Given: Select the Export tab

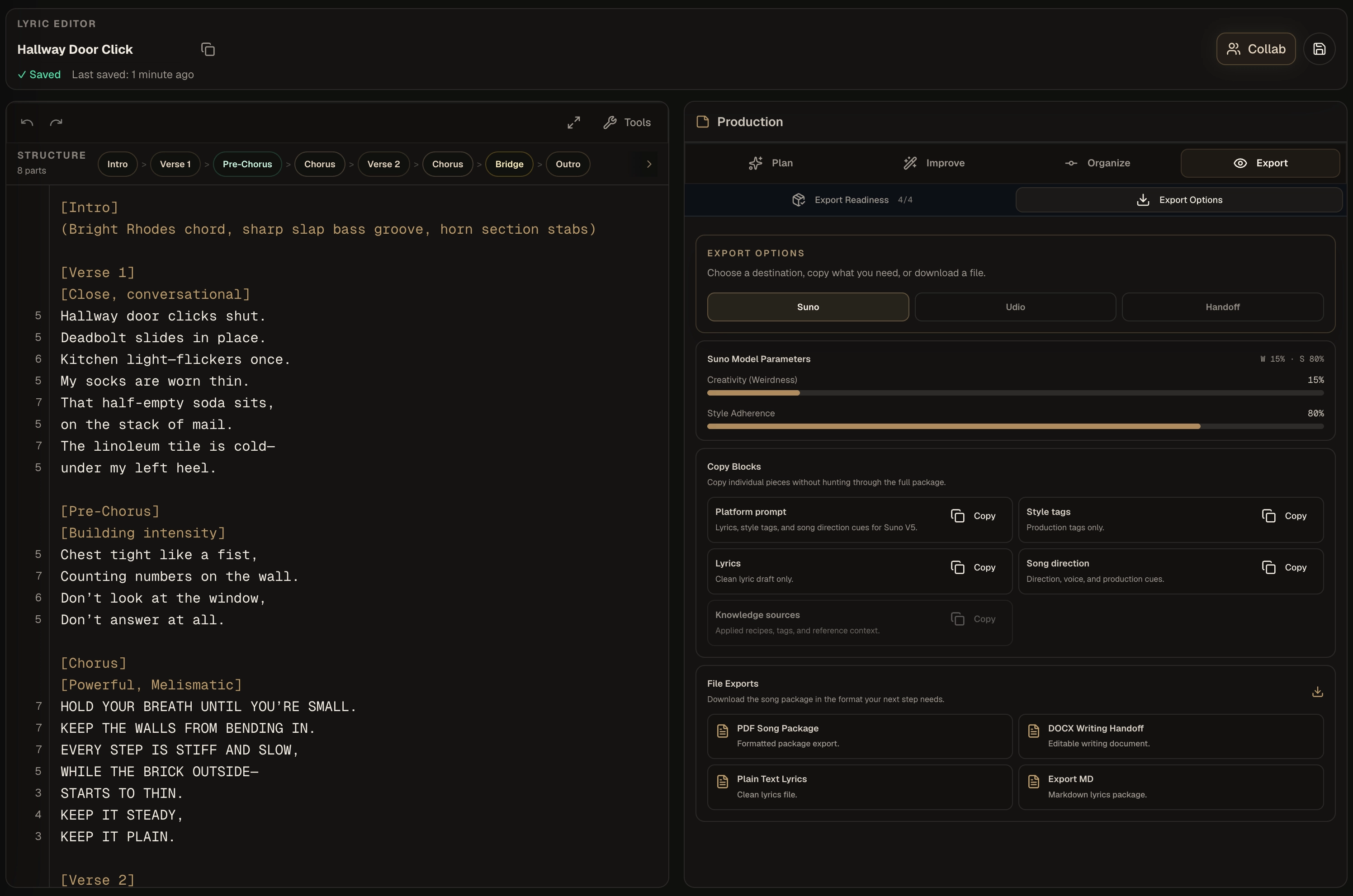Looking at the screenshot, I should [1260, 164].
